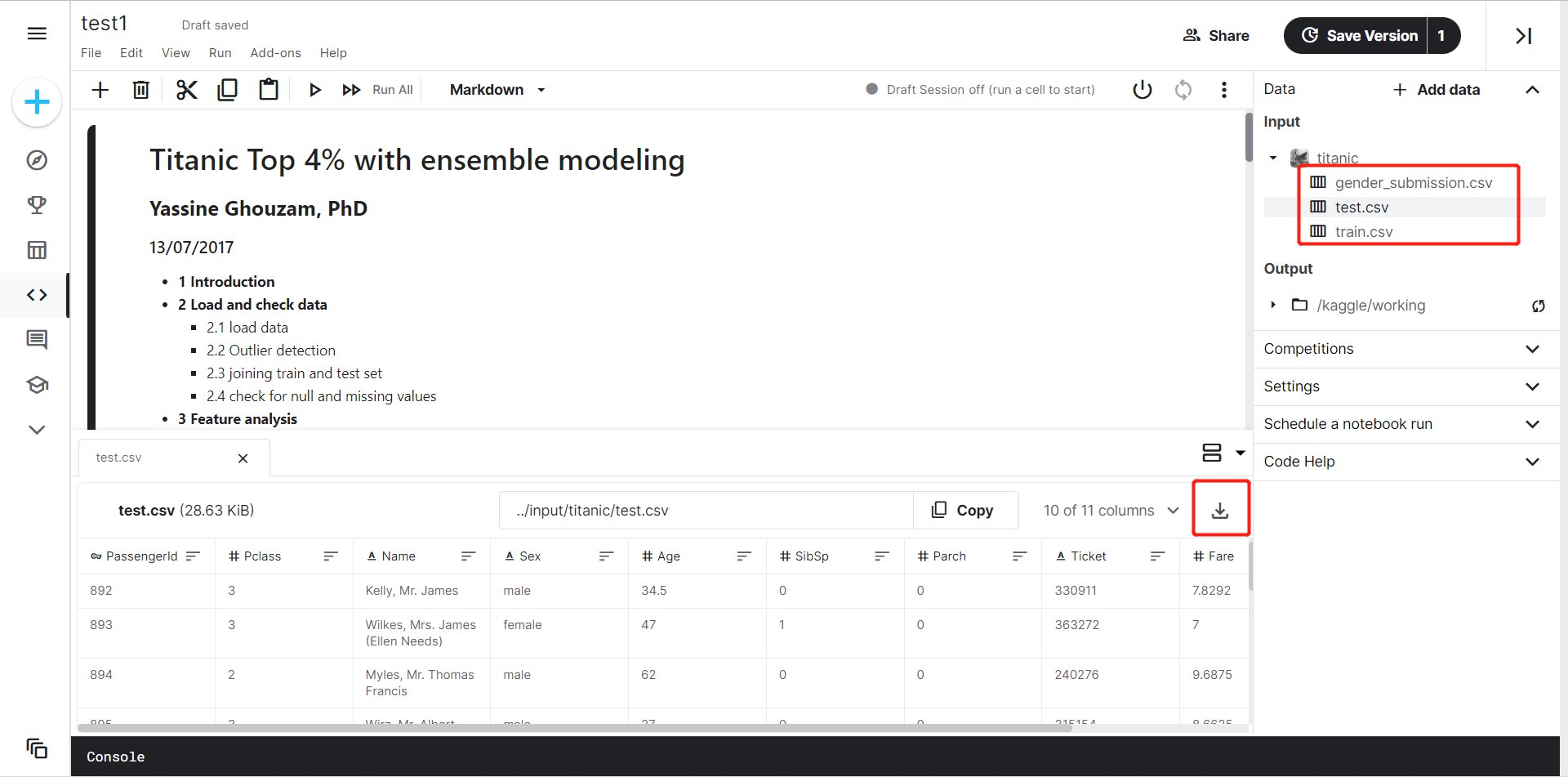Click the notebook vertical scrollbar
Image resolution: width=1568 pixels, height=777 pixels.
click(x=1249, y=137)
